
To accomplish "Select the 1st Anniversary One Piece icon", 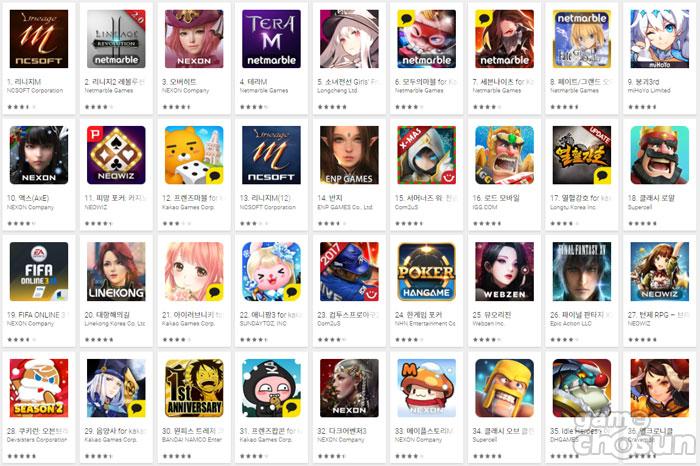I will [194, 388].
